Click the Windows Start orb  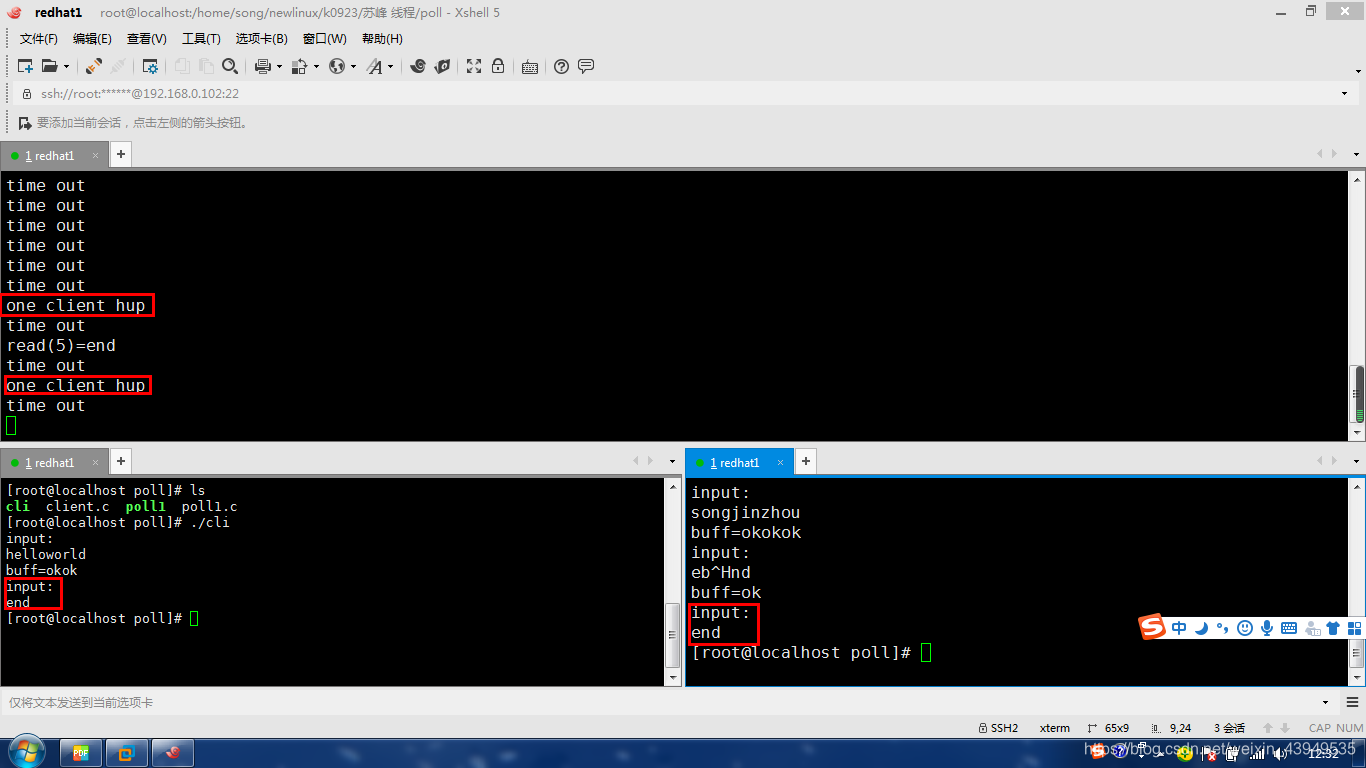point(25,752)
